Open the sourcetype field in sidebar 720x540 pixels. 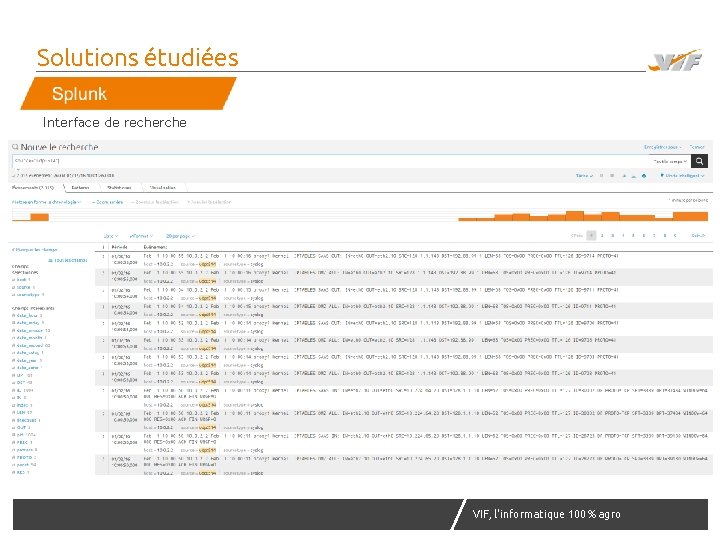28,295
